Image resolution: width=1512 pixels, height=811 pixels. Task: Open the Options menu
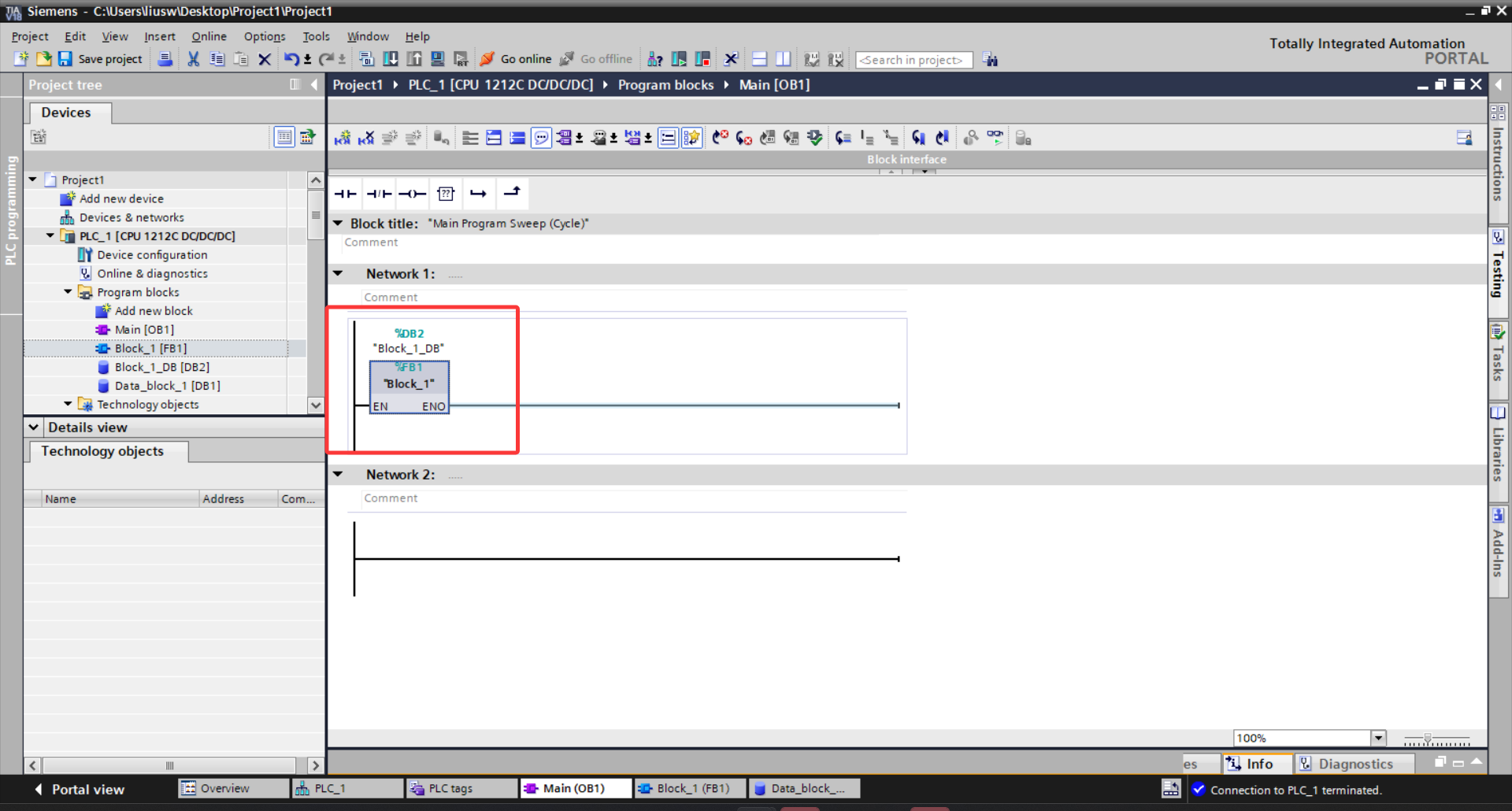(x=265, y=36)
